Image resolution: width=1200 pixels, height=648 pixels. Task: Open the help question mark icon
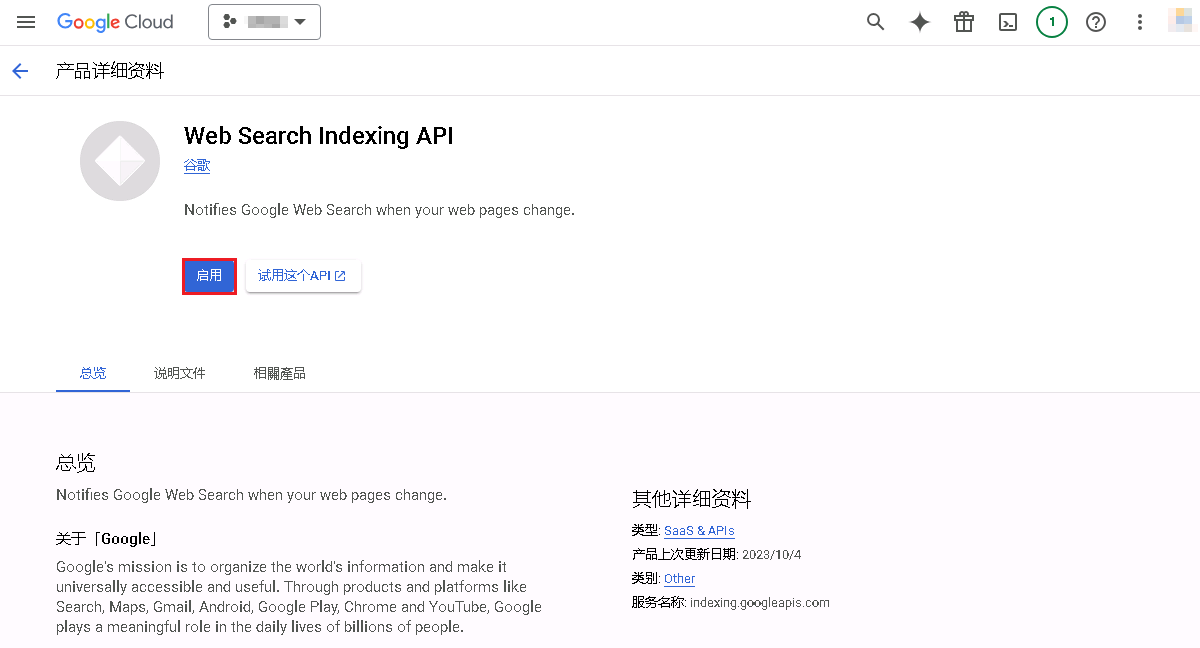coord(1096,22)
